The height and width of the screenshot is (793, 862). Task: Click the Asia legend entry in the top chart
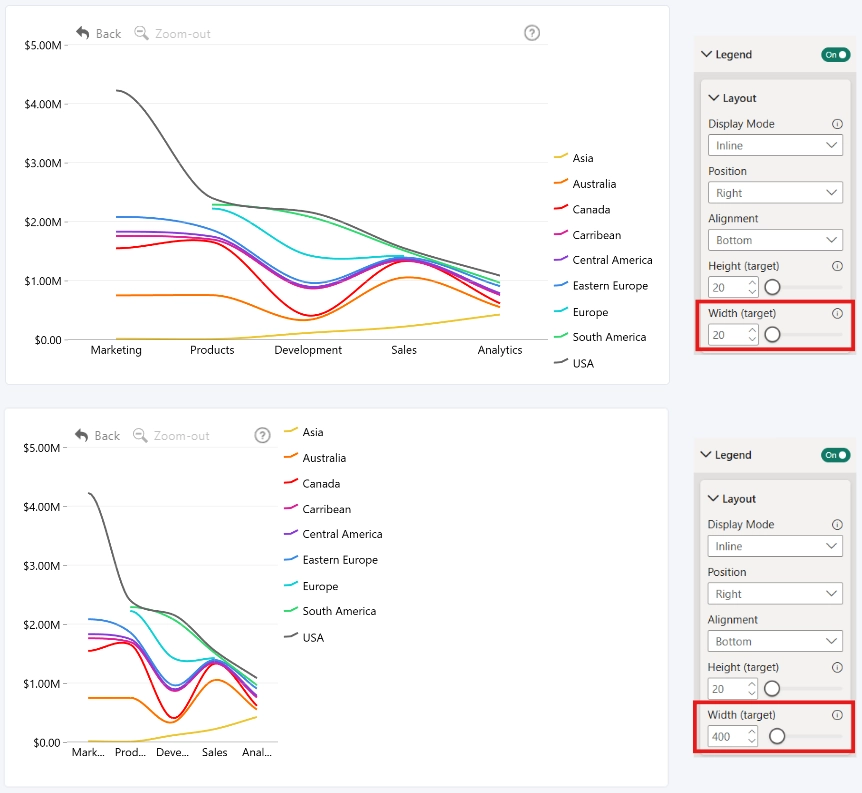[574, 158]
